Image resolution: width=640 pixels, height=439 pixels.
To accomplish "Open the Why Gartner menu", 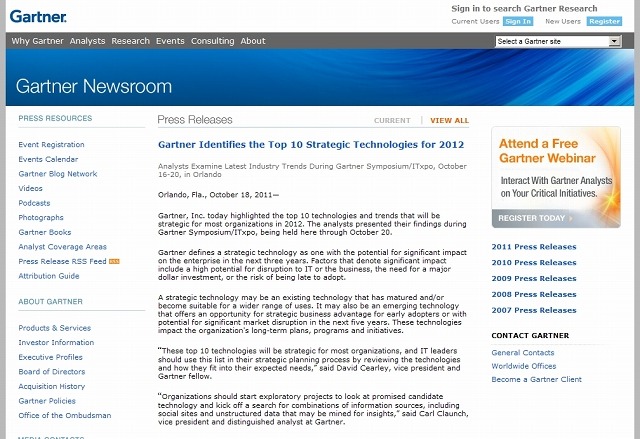I will [x=38, y=41].
